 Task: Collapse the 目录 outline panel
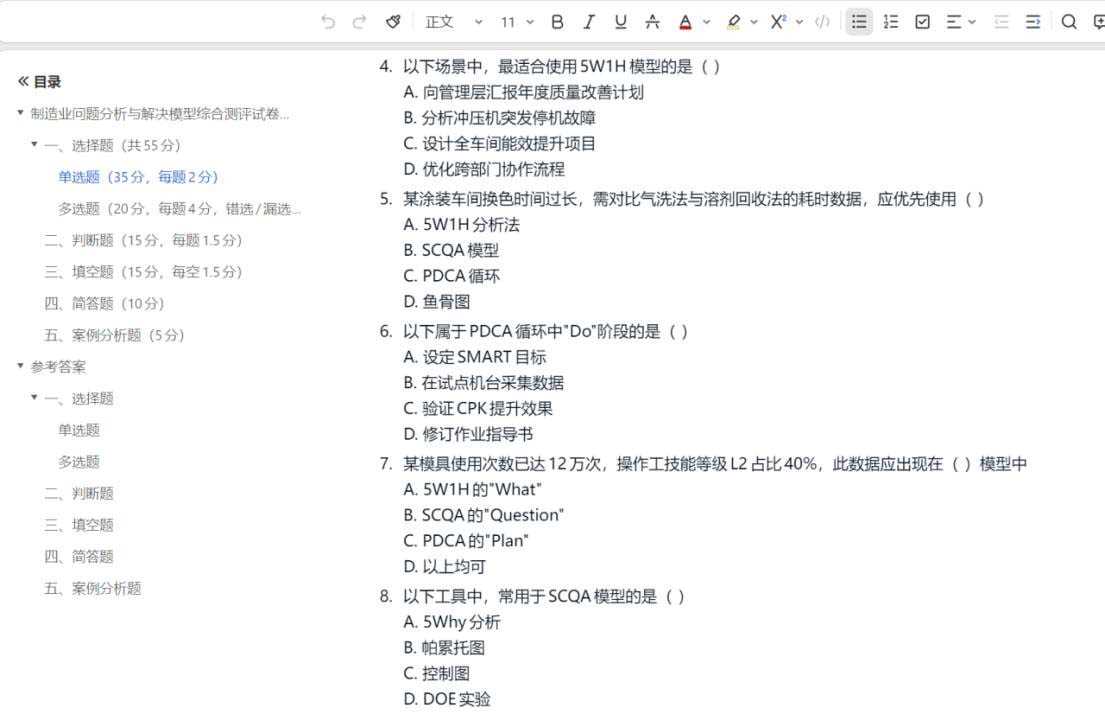[23, 81]
